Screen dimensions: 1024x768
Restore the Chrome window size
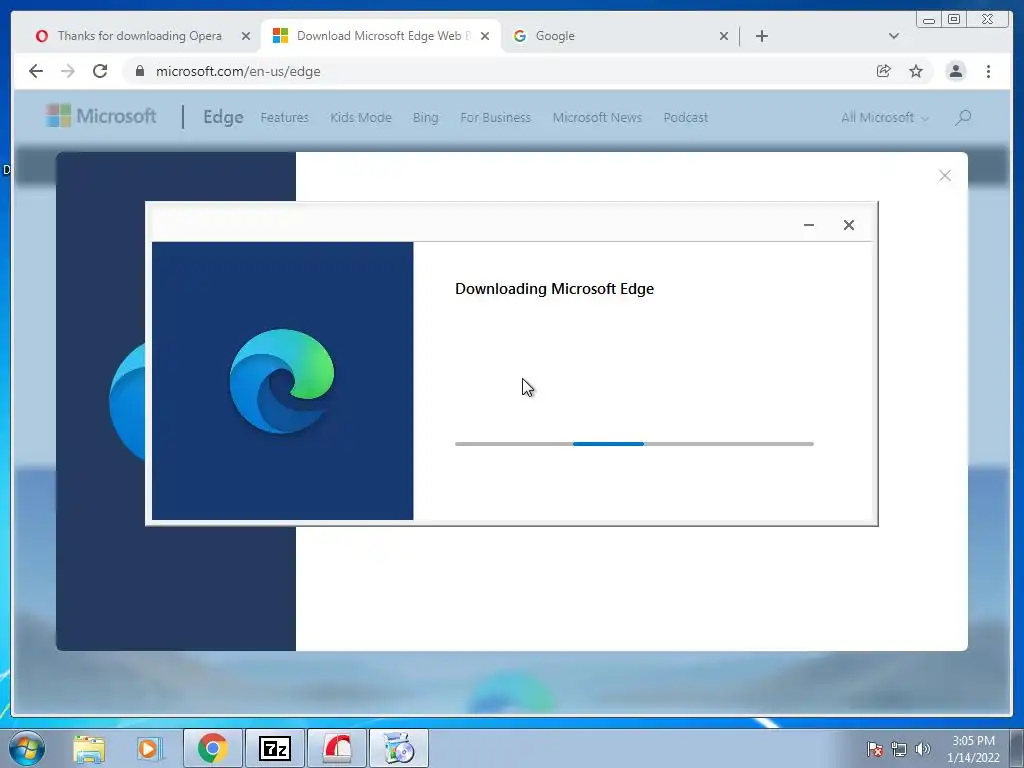click(954, 20)
